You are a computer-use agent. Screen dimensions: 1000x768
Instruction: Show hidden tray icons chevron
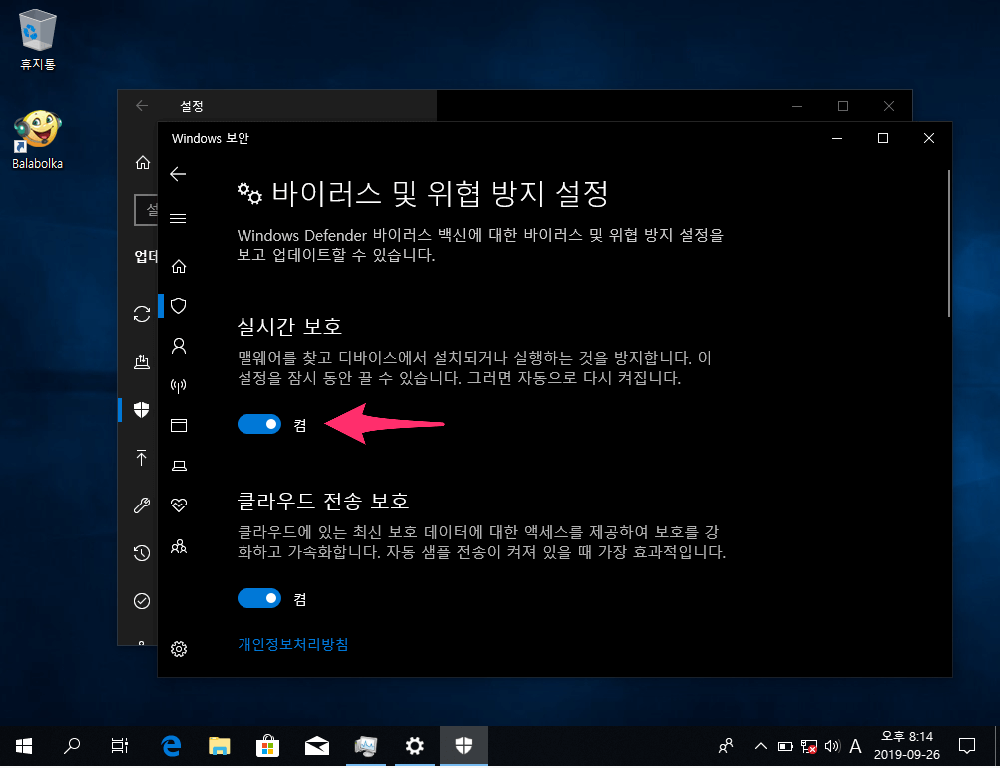pos(760,746)
